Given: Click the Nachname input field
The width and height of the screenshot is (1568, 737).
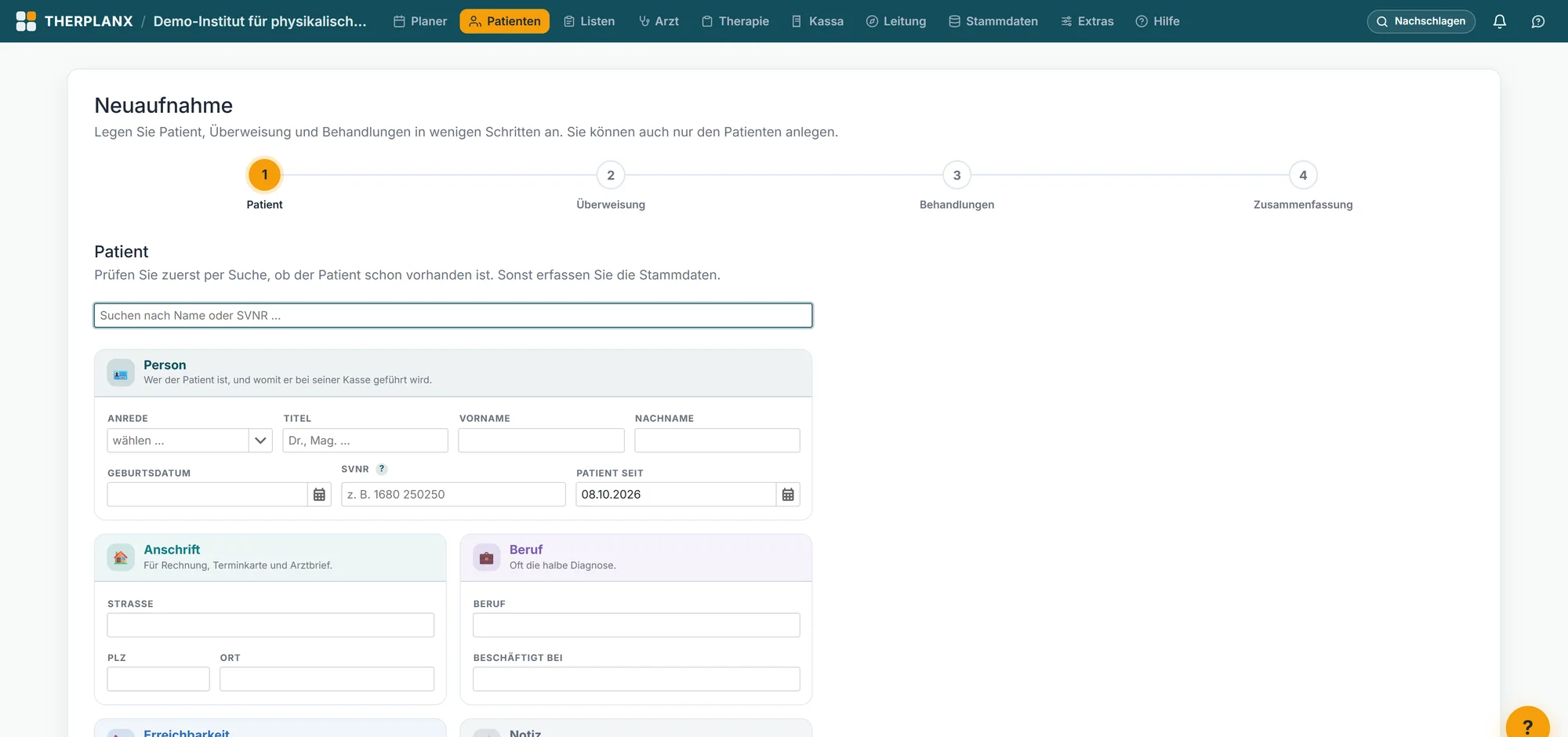Looking at the screenshot, I should click(x=717, y=441).
